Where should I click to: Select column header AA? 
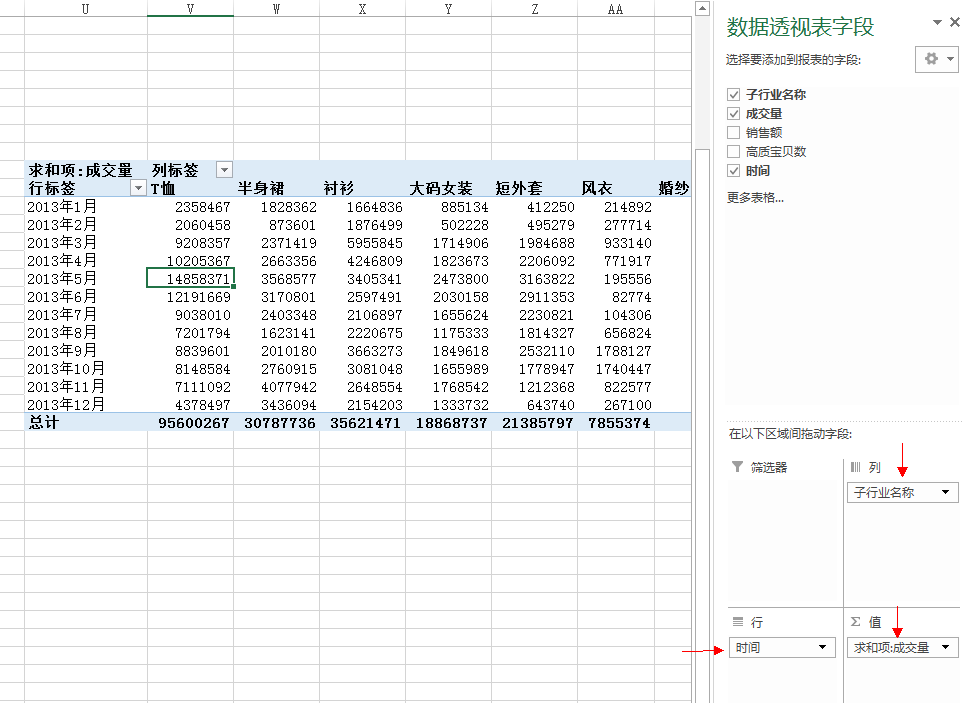[x=615, y=9]
